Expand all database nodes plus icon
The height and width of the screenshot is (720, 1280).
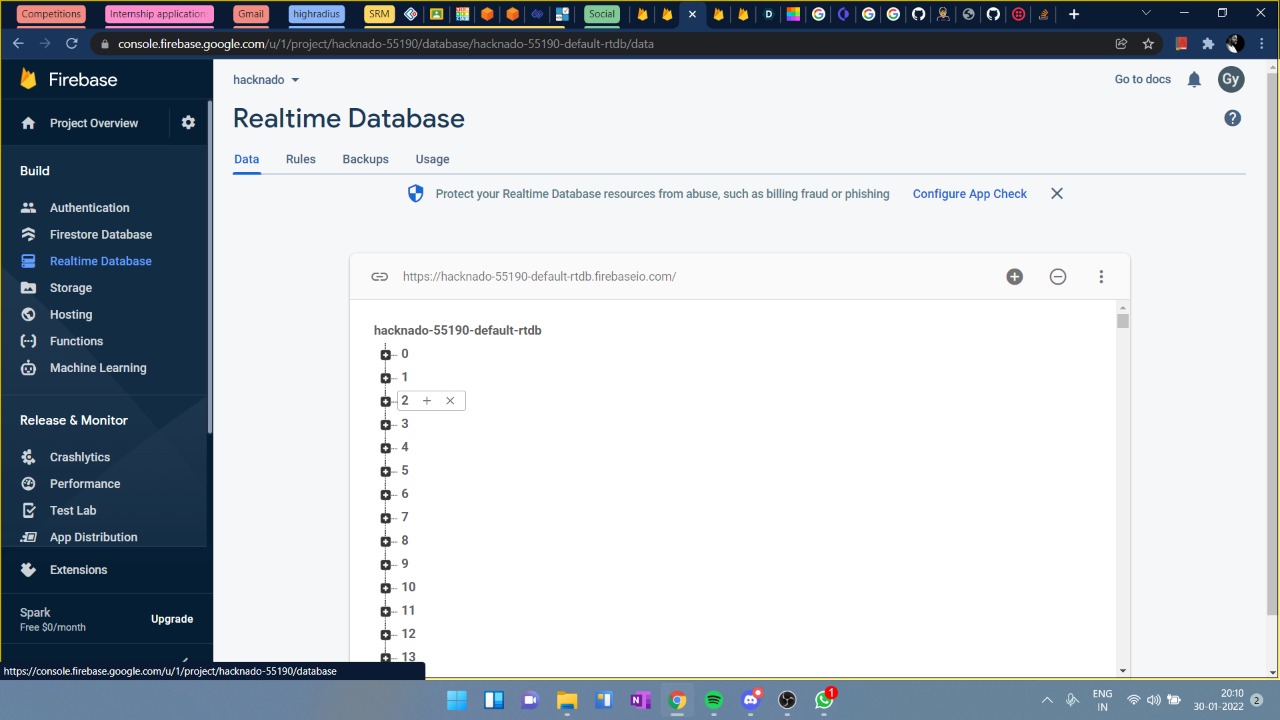tap(1014, 277)
